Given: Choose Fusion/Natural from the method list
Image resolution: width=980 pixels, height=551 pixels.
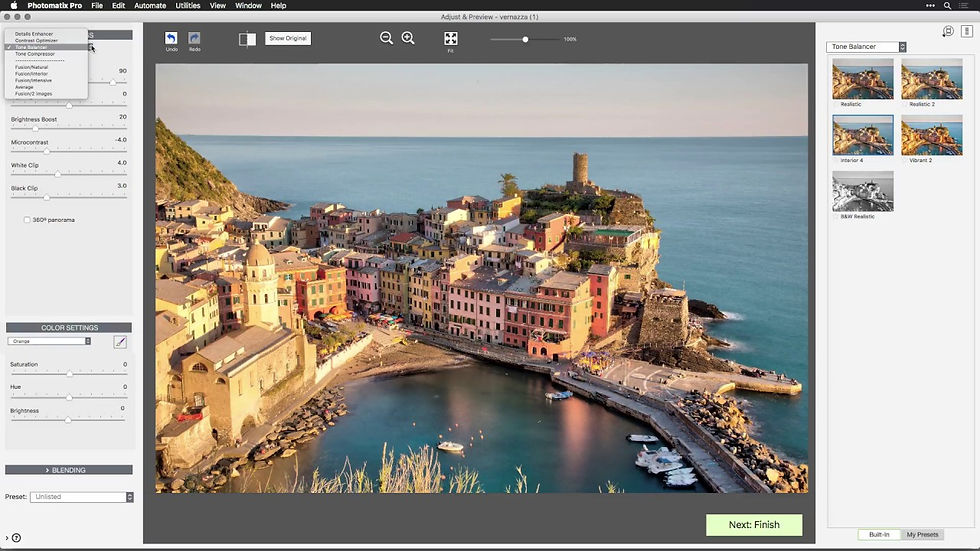Looking at the screenshot, I should pyautogui.click(x=31, y=67).
